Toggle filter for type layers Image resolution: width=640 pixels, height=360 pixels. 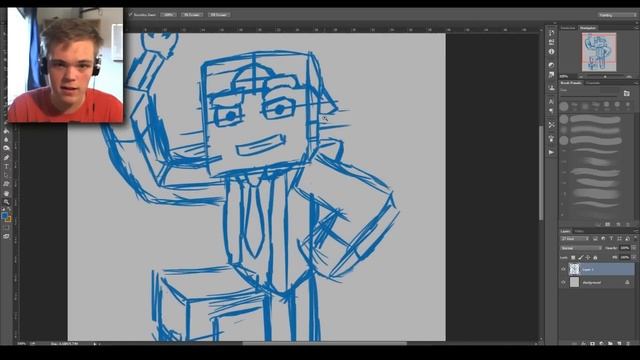pyautogui.click(x=611, y=239)
